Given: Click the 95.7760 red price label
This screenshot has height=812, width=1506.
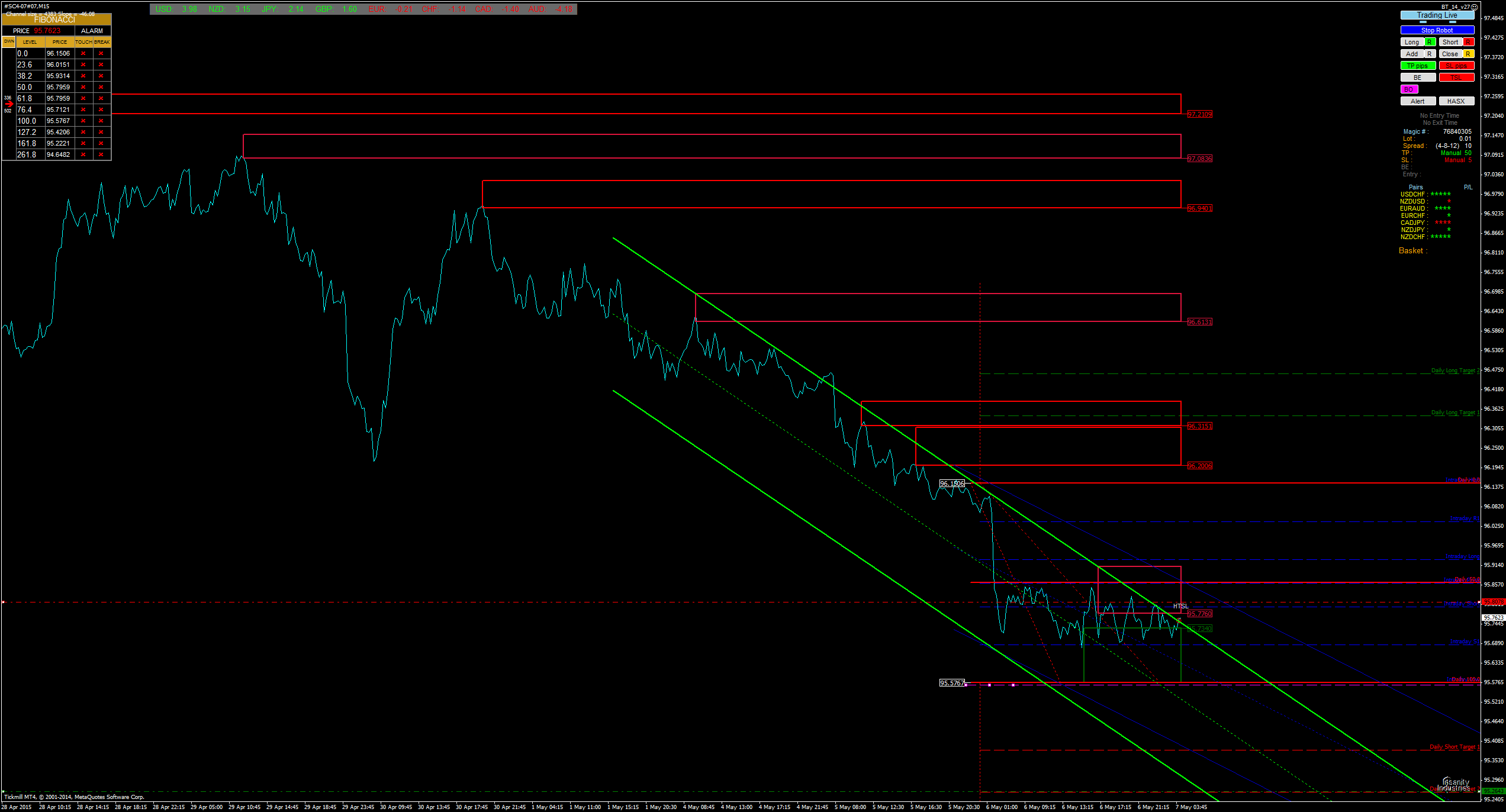Looking at the screenshot, I should pos(1200,614).
